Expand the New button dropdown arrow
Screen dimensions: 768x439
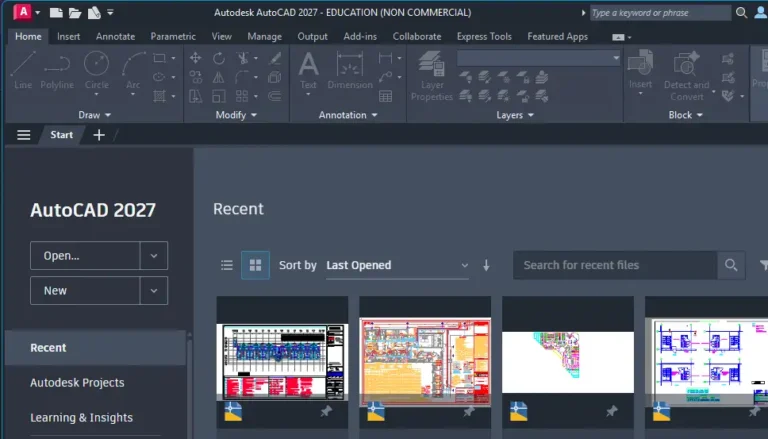point(154,291)
